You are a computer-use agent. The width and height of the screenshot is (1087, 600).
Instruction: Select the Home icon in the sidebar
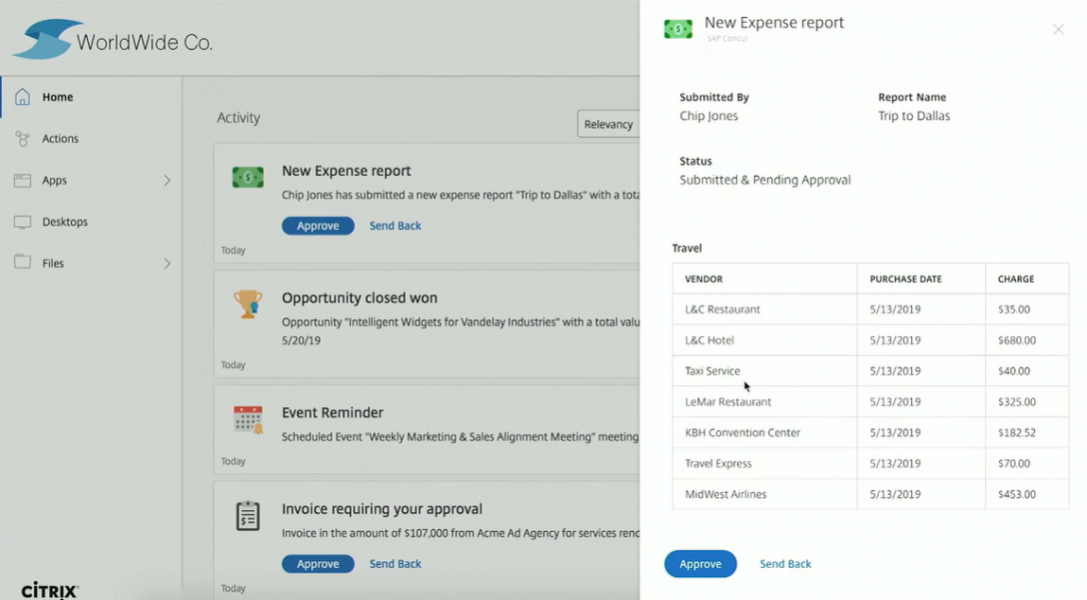click(25, 97)
